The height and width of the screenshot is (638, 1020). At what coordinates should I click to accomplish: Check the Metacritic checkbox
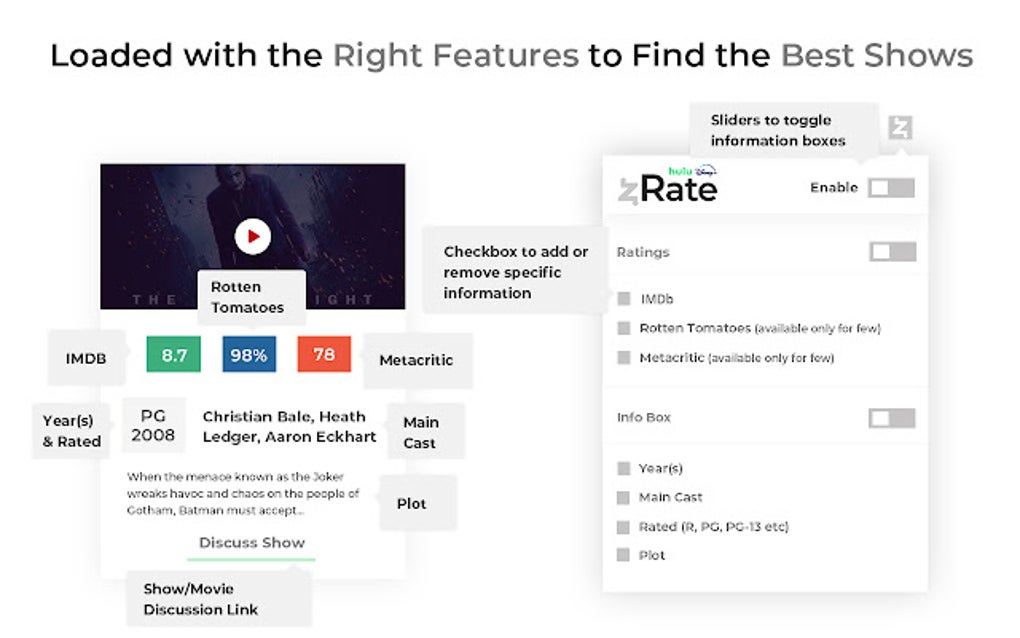(x=624, y=357)
